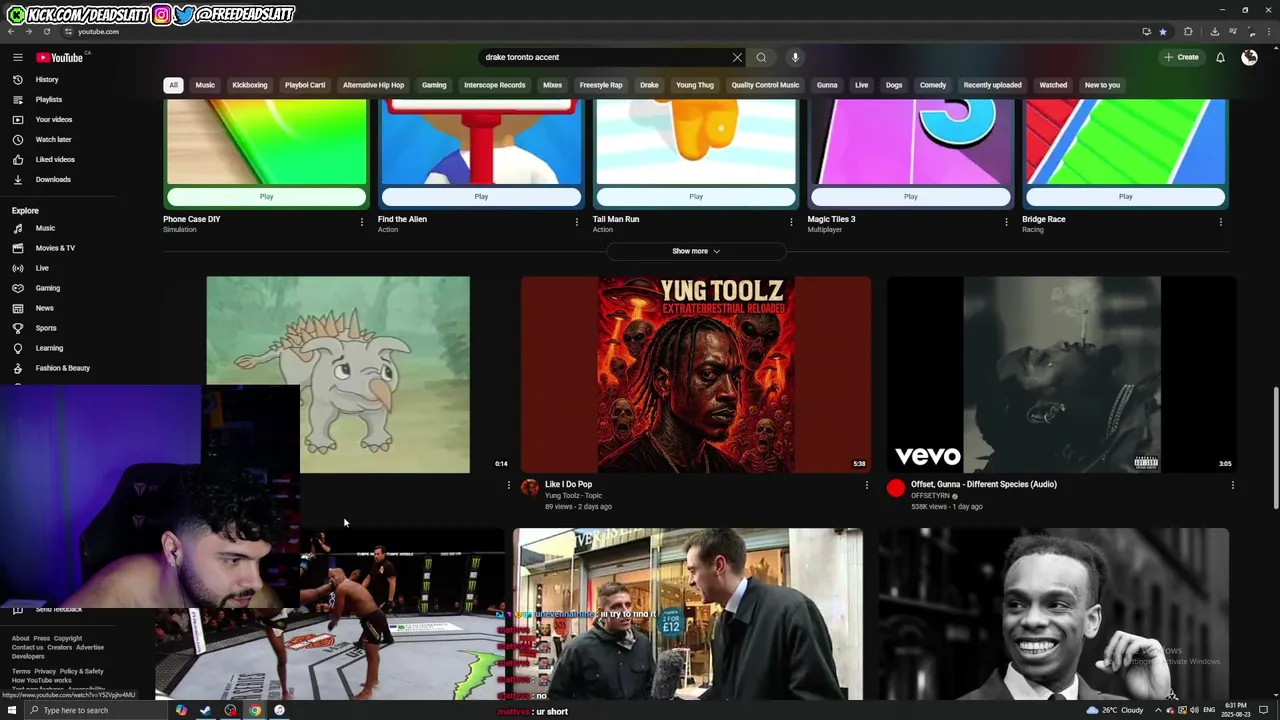Select the Kickboxing filter chip
Viewport: 1280px width, 720px height.
[250, 85]
